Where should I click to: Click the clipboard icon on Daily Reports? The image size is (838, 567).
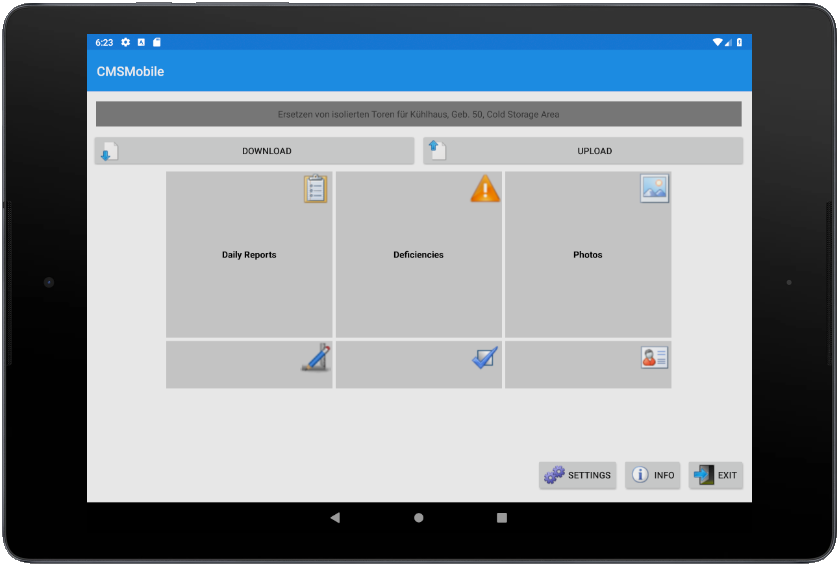pos(315,189)
